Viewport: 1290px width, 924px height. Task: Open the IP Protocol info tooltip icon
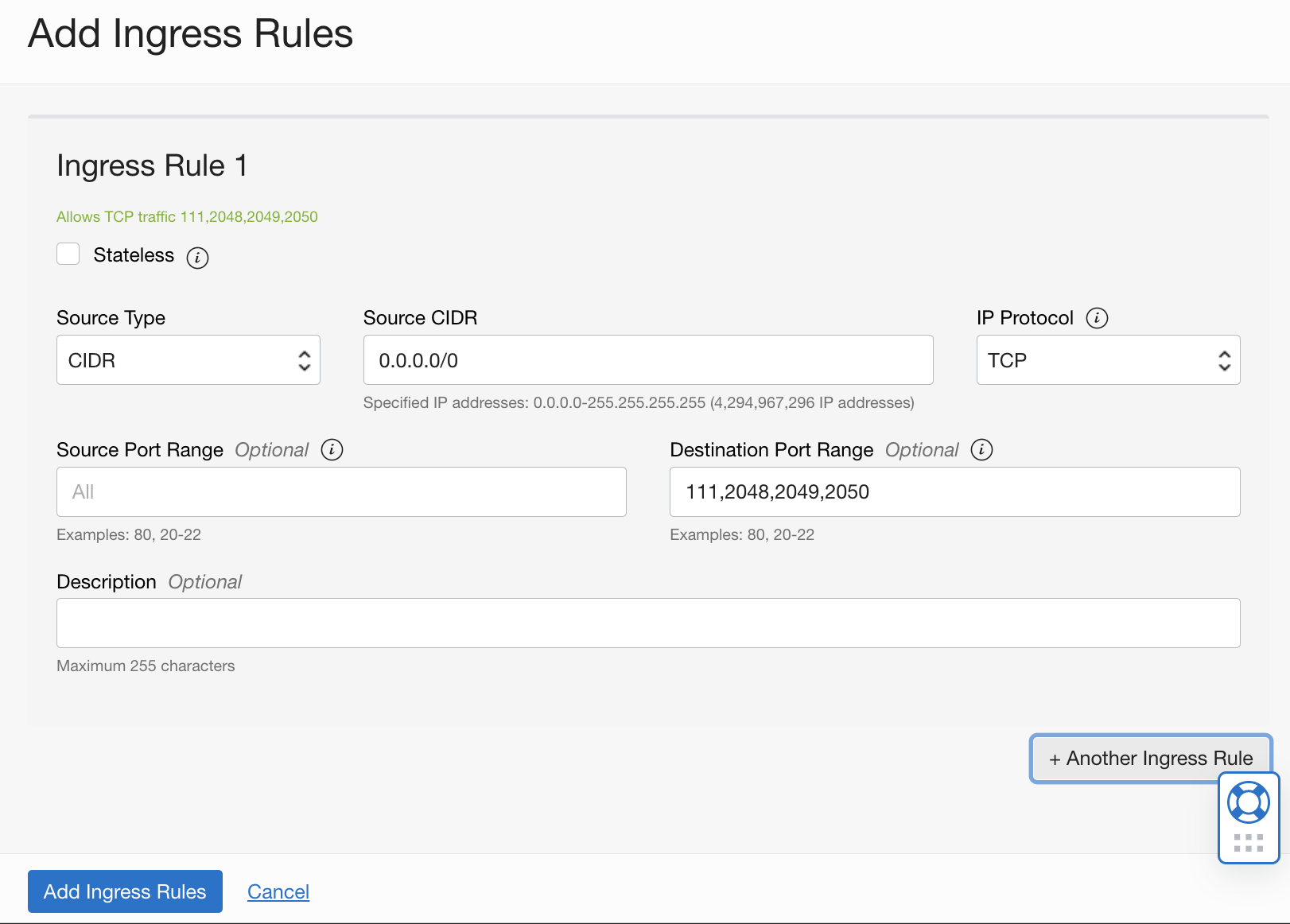(x=1097, y=318)
